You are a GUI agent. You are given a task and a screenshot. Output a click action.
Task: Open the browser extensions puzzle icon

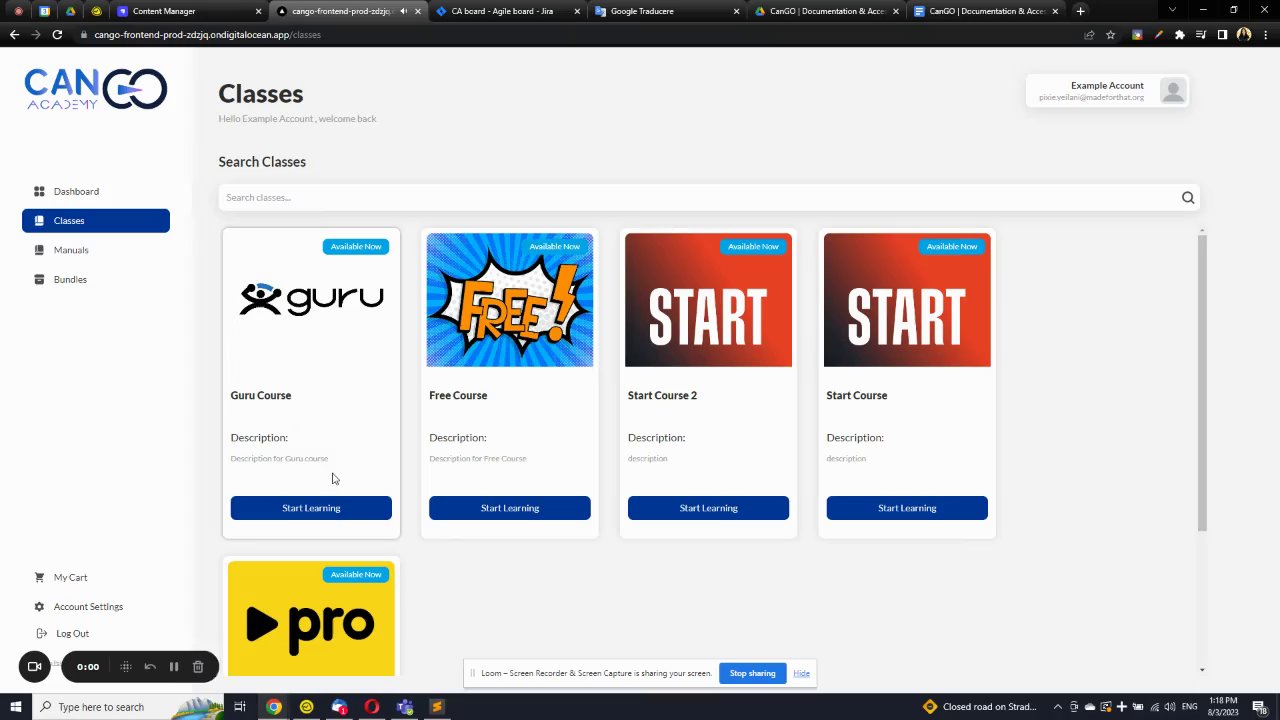pyautogui.click(x=1179, y=35)
